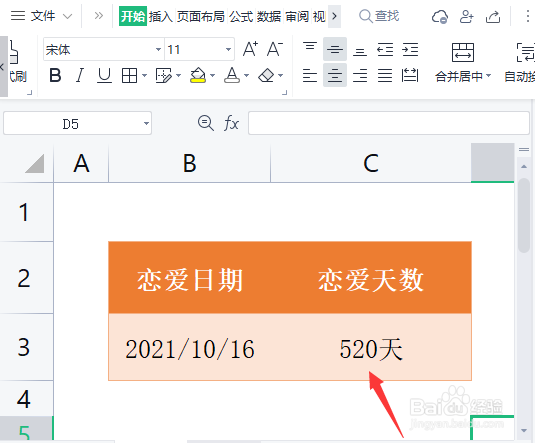The image size is (535, 443).
Task: Click the Name Box showing D5
Action: [71, 123]
